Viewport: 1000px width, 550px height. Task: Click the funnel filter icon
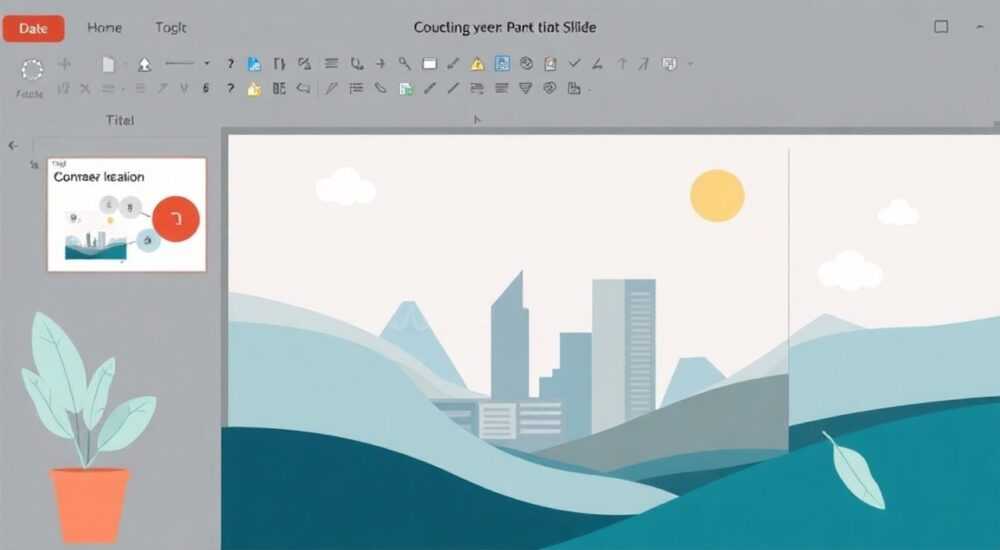click(x=526, y=88)
